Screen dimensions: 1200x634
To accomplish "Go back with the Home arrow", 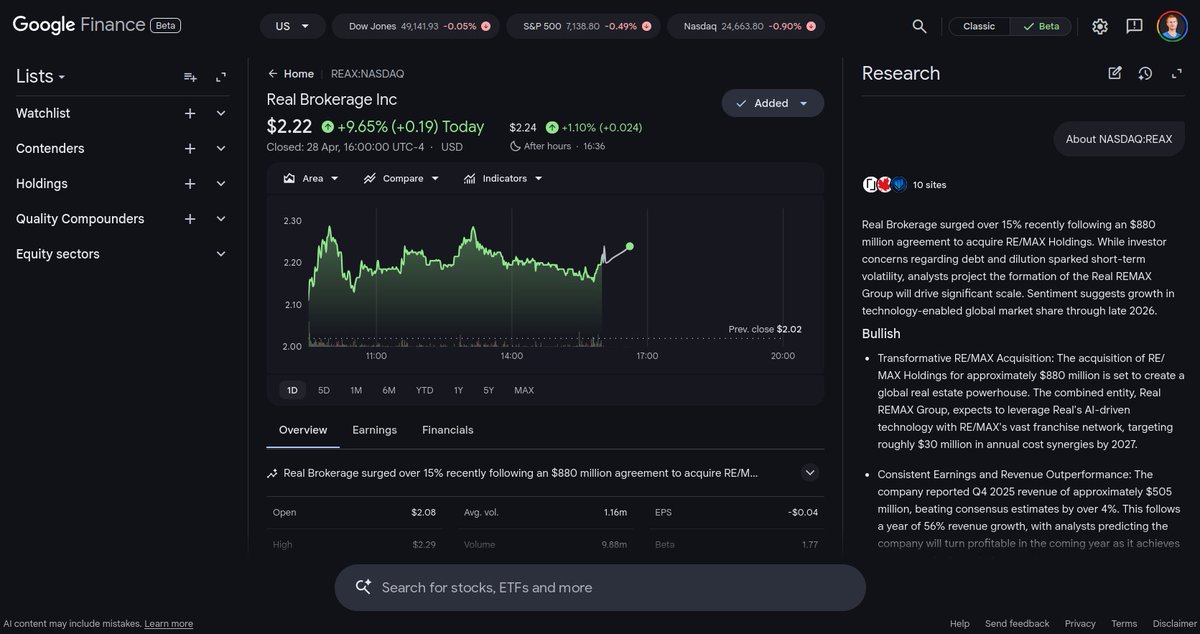I will point(272,73).
